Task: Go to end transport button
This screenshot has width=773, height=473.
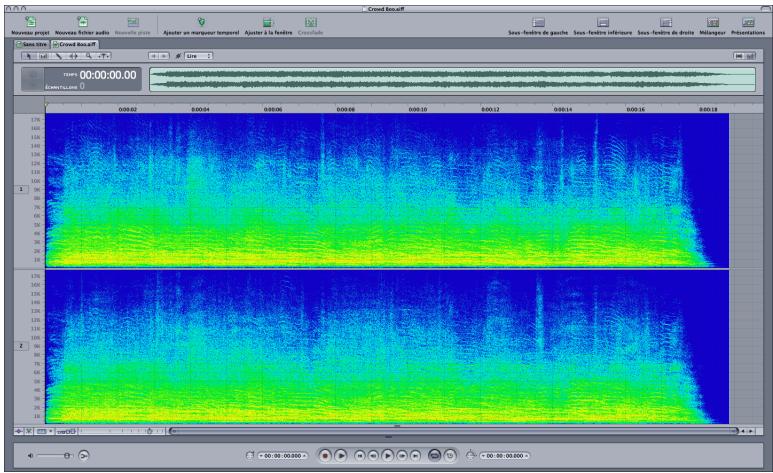Action: (416, 456)
